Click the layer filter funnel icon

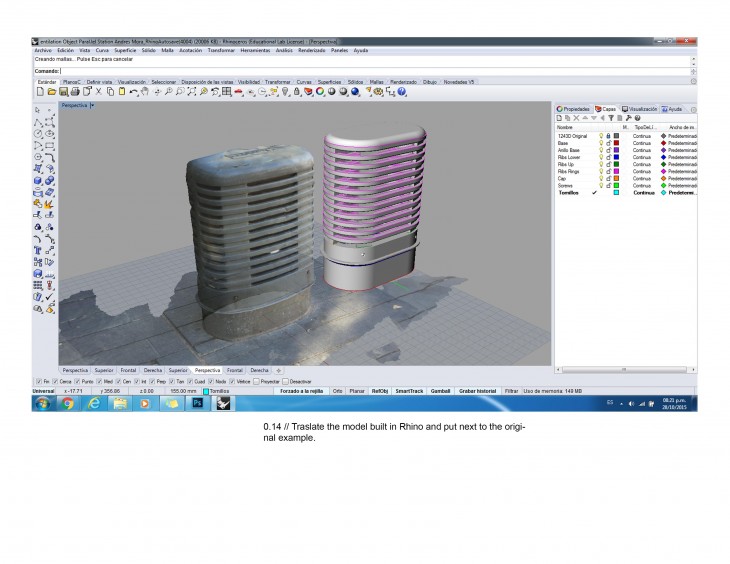[x=609, y=118]
